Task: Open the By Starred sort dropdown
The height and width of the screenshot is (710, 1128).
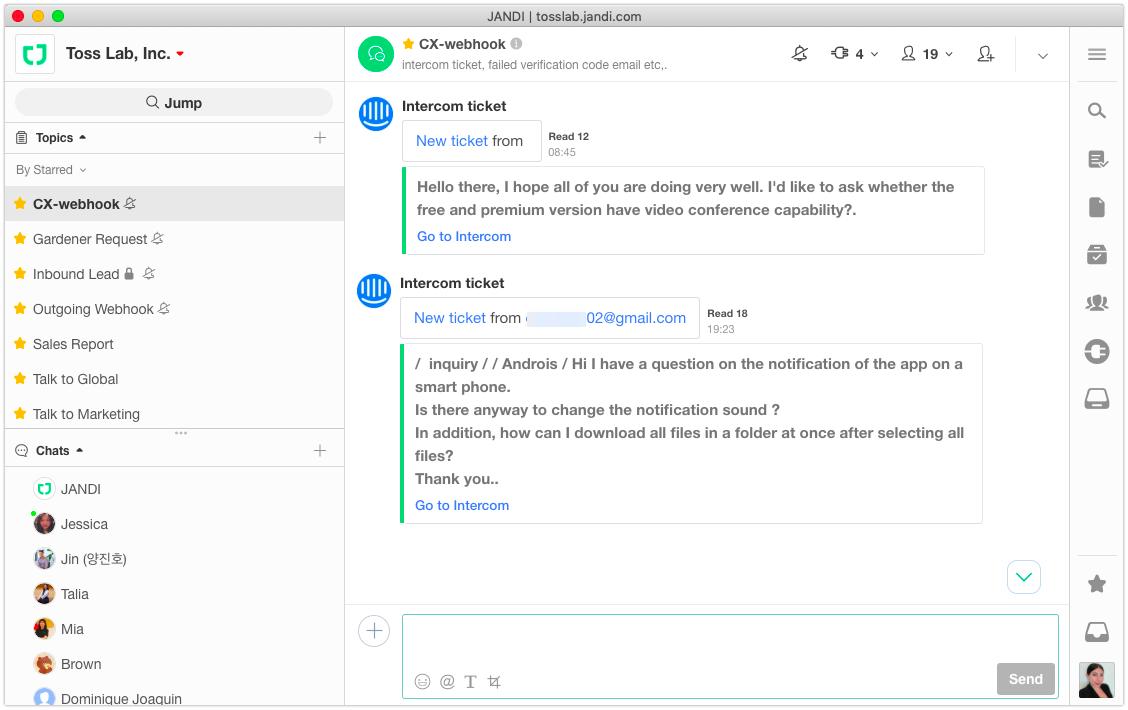Action: point(51,170)
